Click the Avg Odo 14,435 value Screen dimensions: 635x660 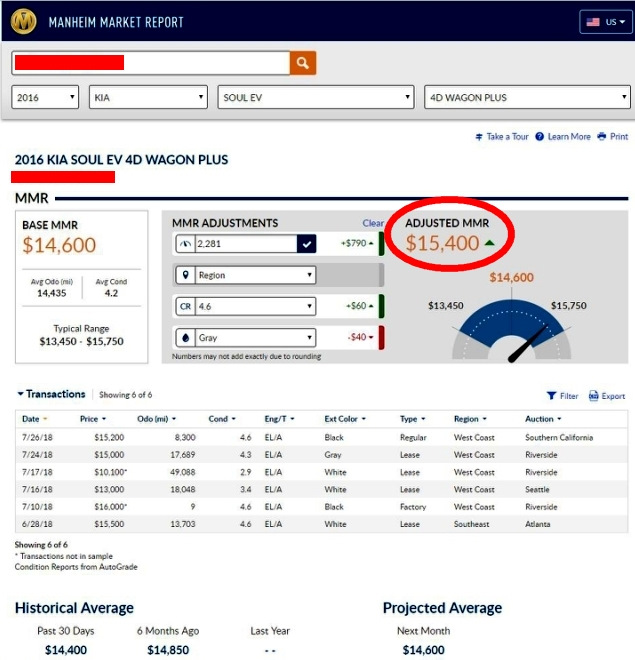click(x=51, y=293)
